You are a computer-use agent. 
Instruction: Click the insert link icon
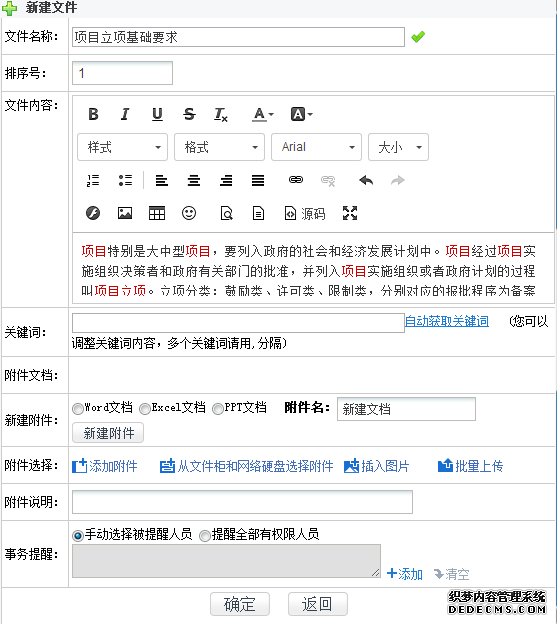[296, 180]
